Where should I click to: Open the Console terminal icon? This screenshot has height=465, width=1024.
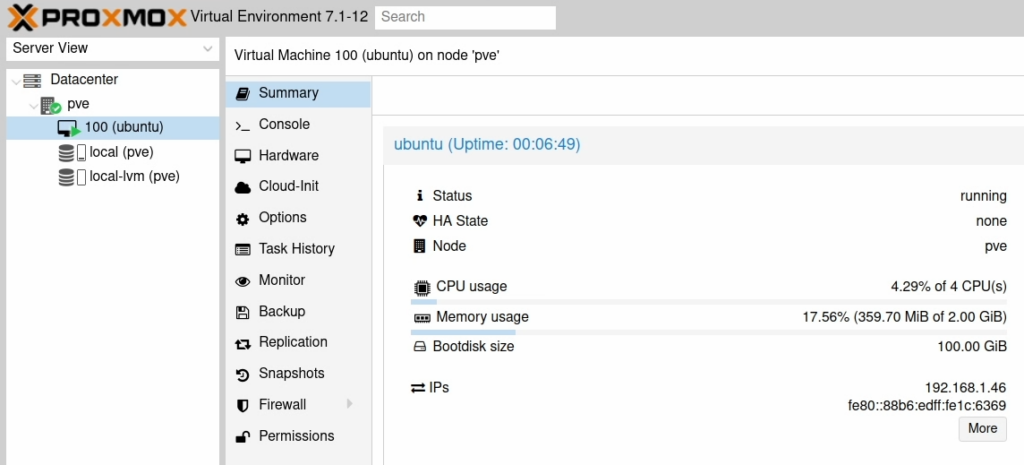tap(242, 125)
